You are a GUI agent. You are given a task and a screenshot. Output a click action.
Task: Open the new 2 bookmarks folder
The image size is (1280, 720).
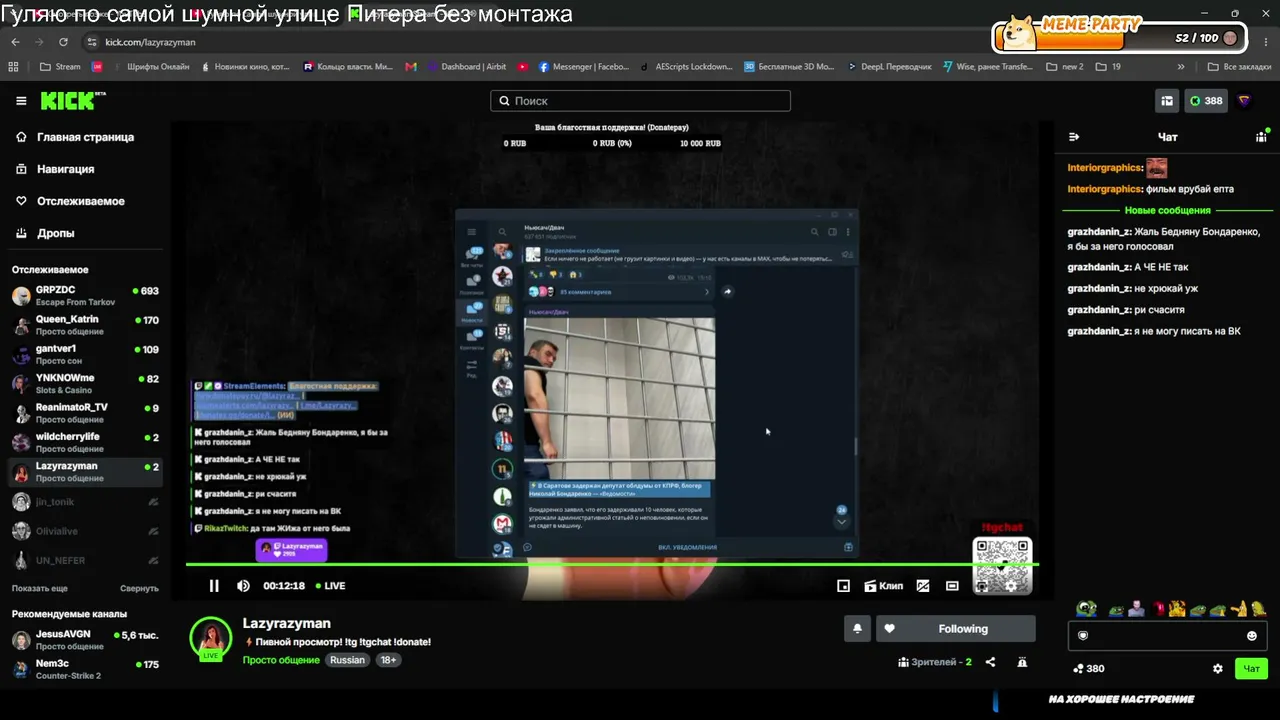(x=1064, y=67)
